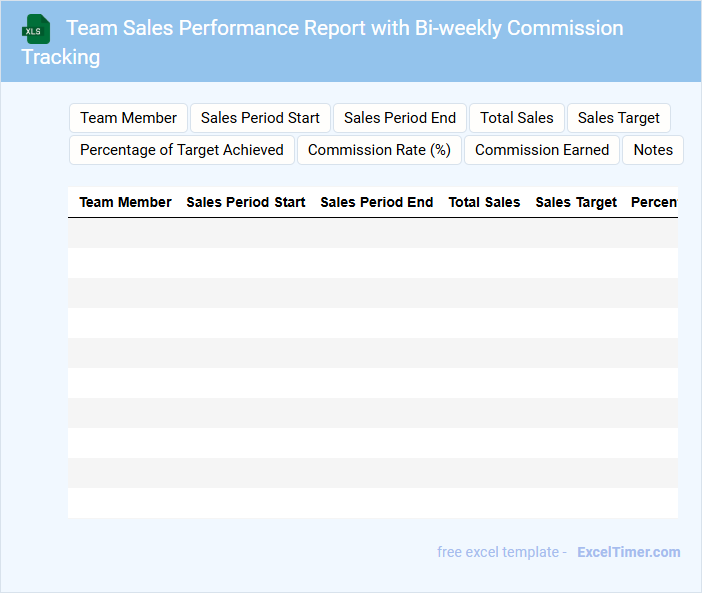The image size is (702, 593).
Task: Select the Sales Period End column header
Action: click(376, 202)
